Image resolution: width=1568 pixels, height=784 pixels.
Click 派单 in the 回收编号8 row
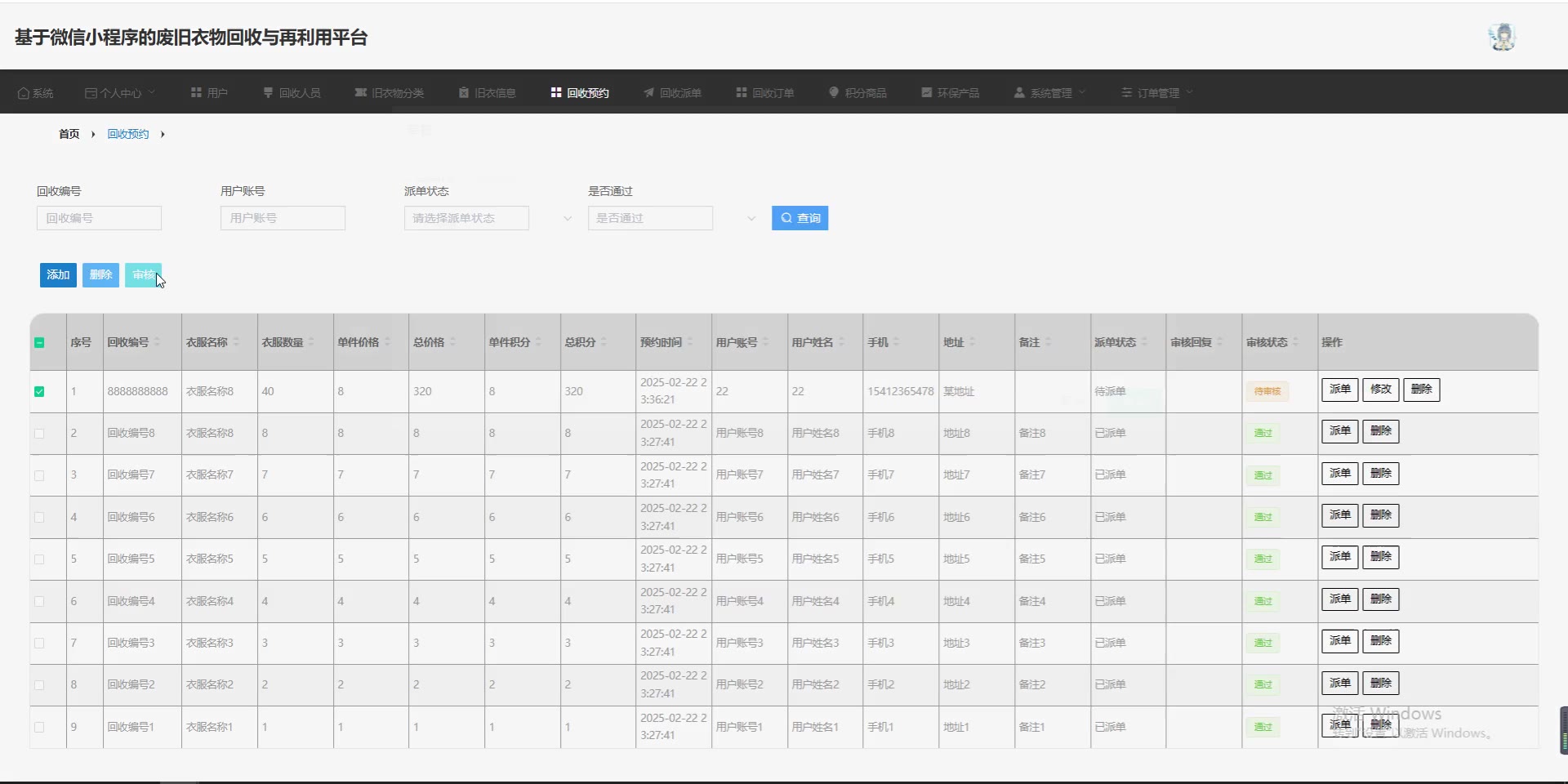1340,431
